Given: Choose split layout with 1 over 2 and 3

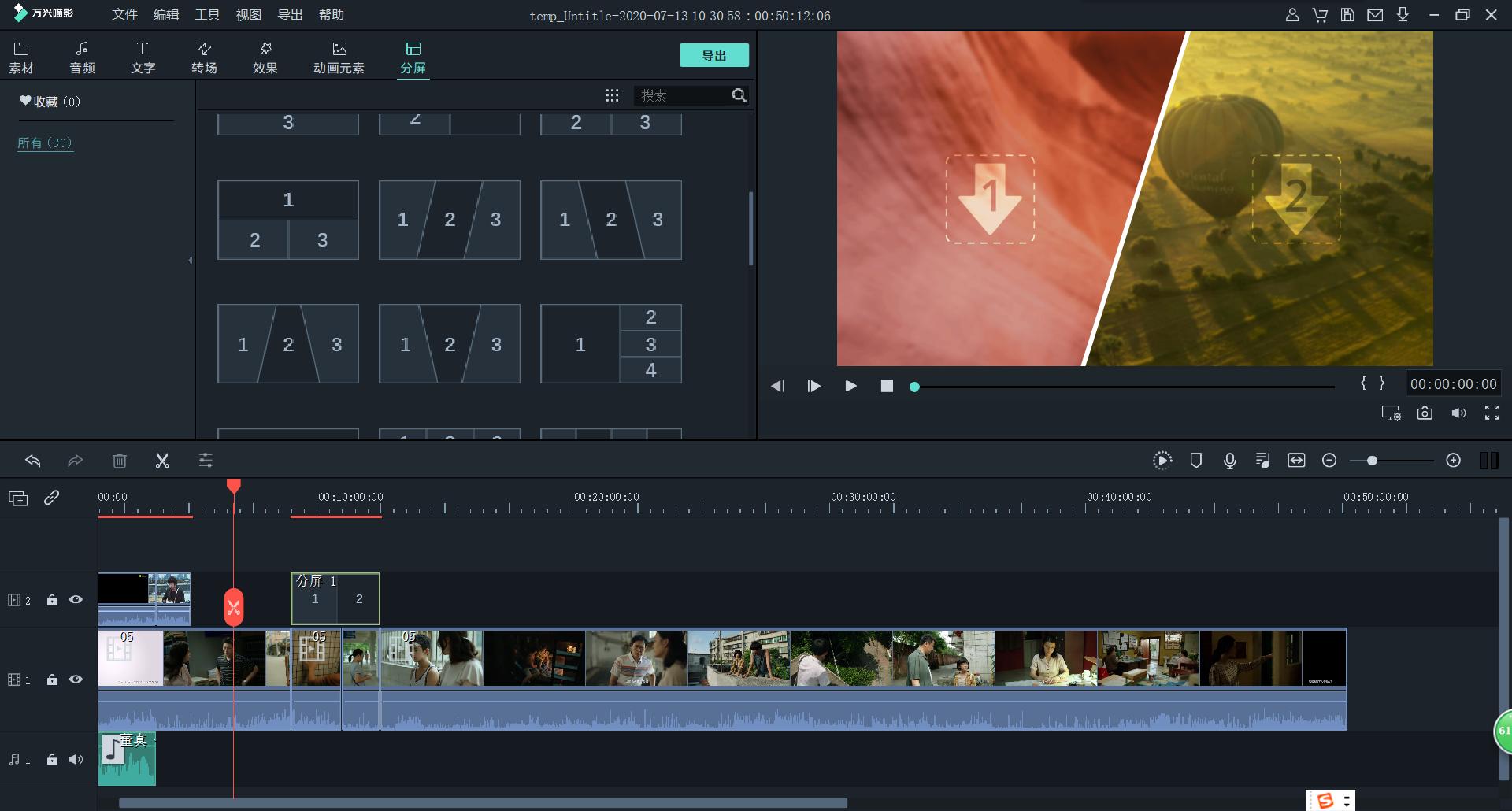Looking at the screenshot, I should point(288,220).
